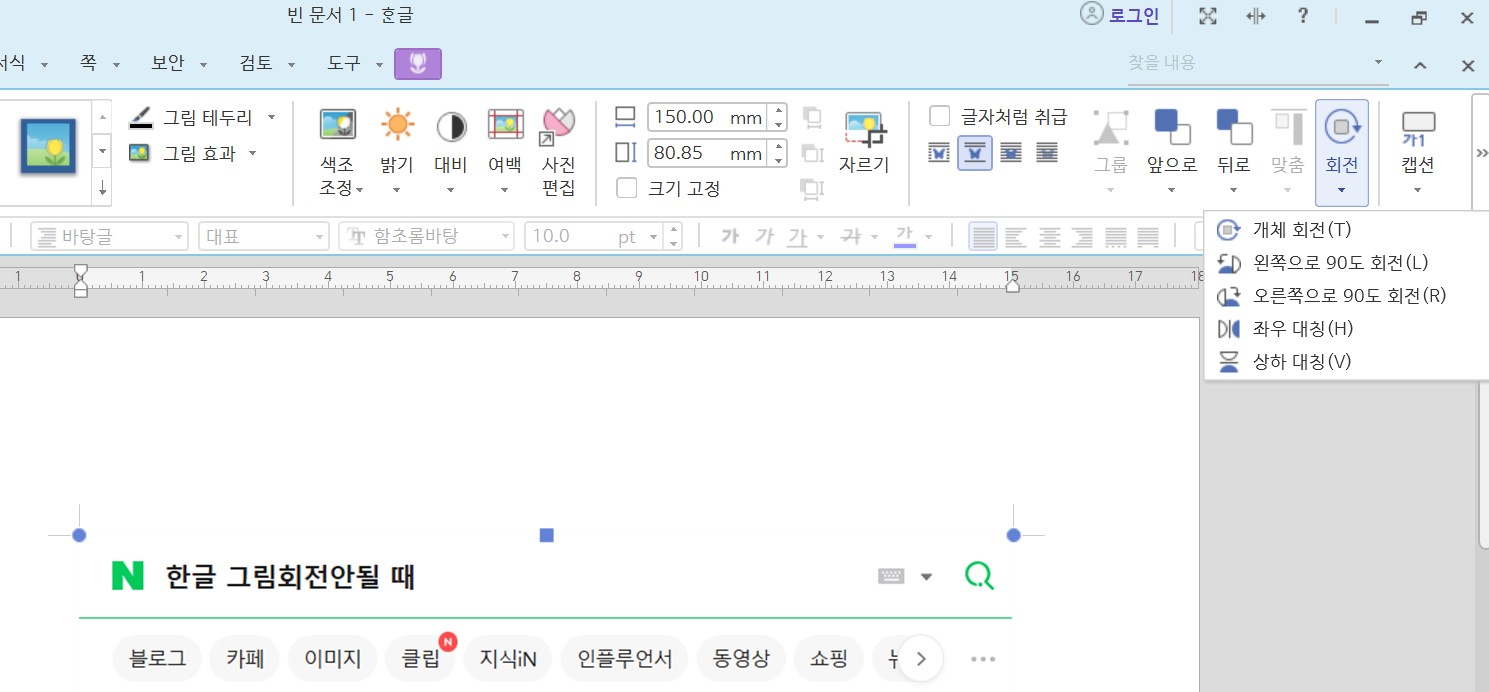1489x692 pixels.
Task: Click the font size field 10.0 pt
Action: tap(585, 236)
